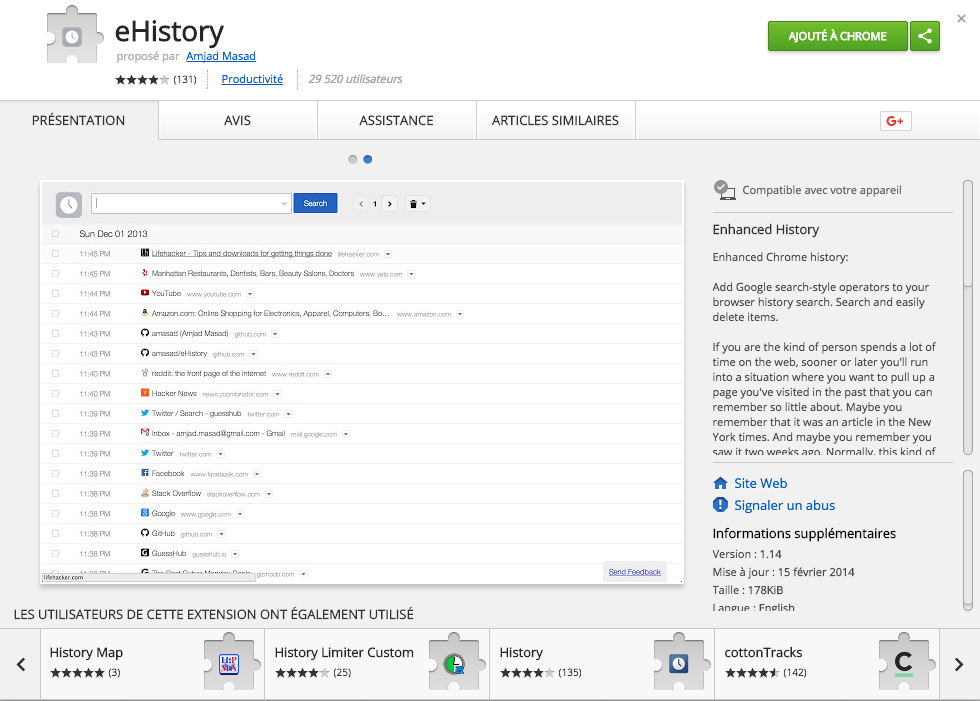Image resolution: width=980 pixels, height=701 pixels.
Task: Expand the www.google.com entry dropdown
Action: 240,514
